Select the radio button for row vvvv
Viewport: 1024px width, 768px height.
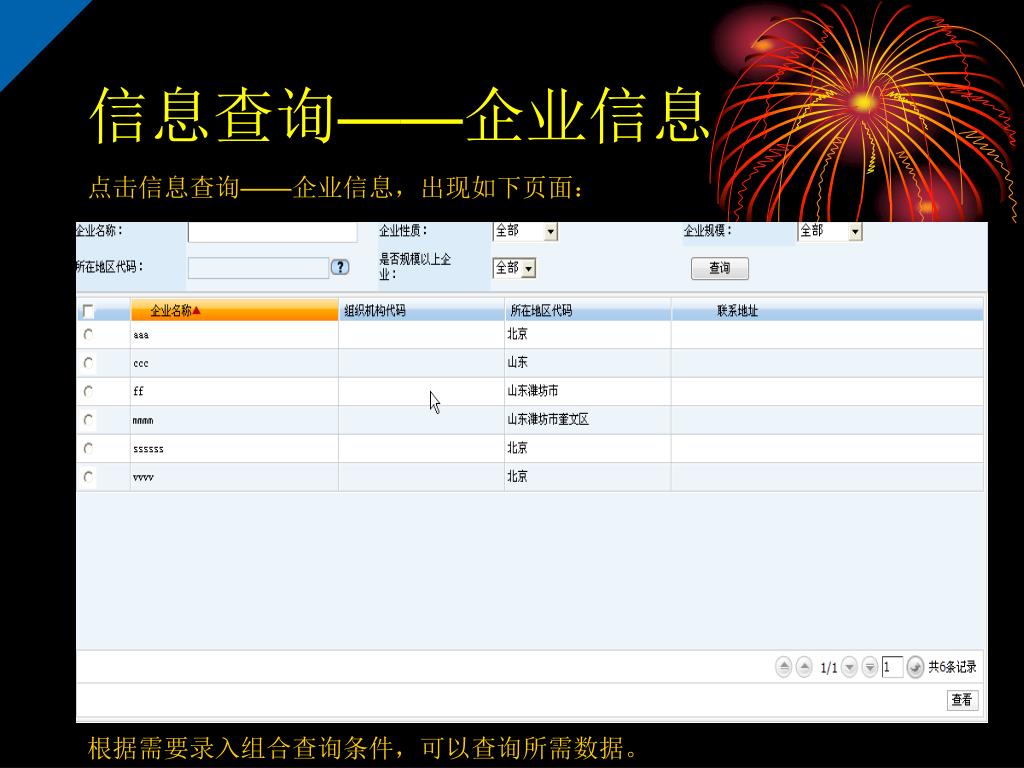[x=88, y=477]
